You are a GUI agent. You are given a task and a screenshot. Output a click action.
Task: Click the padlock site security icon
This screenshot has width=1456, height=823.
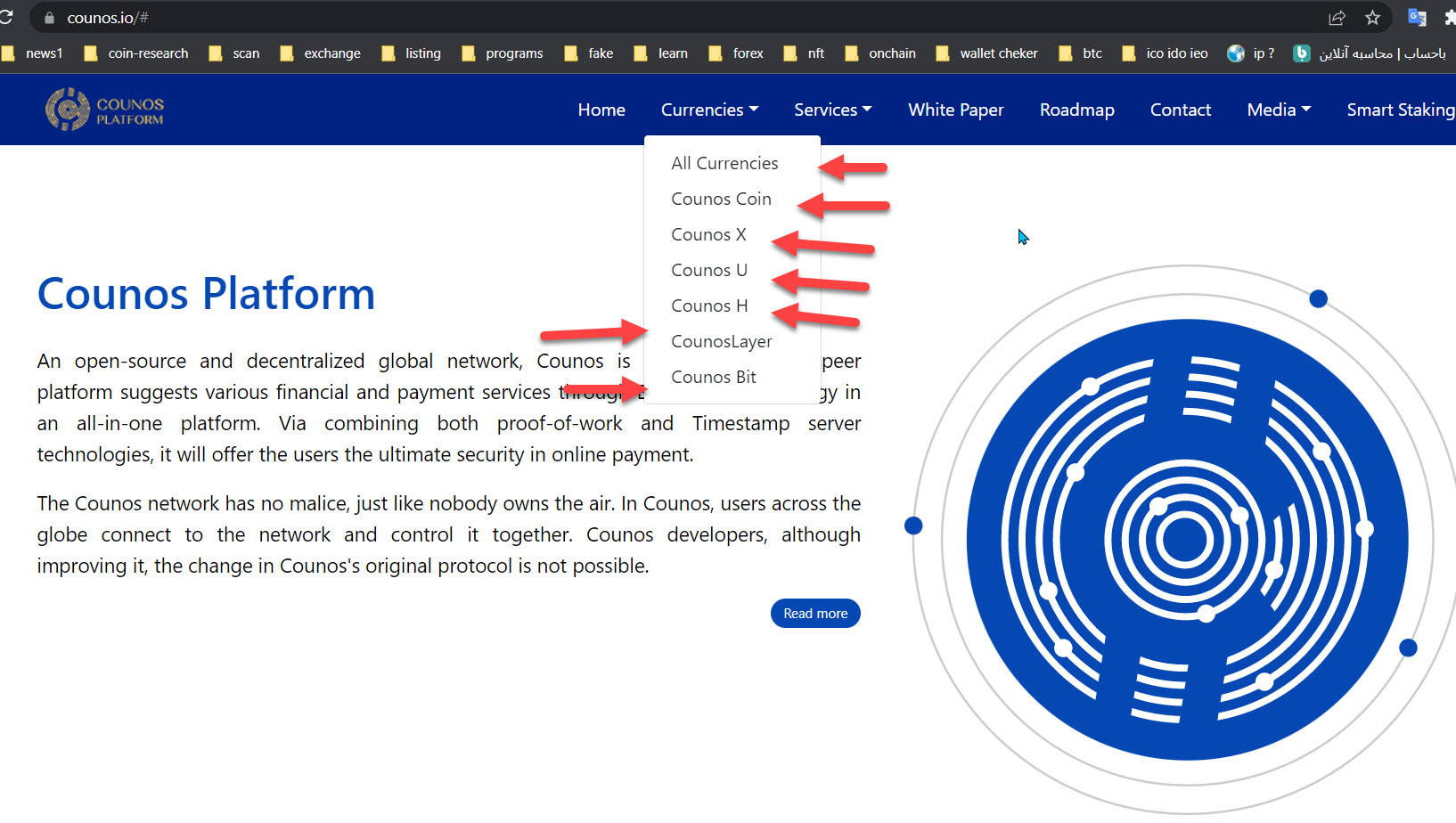[49, 18]
